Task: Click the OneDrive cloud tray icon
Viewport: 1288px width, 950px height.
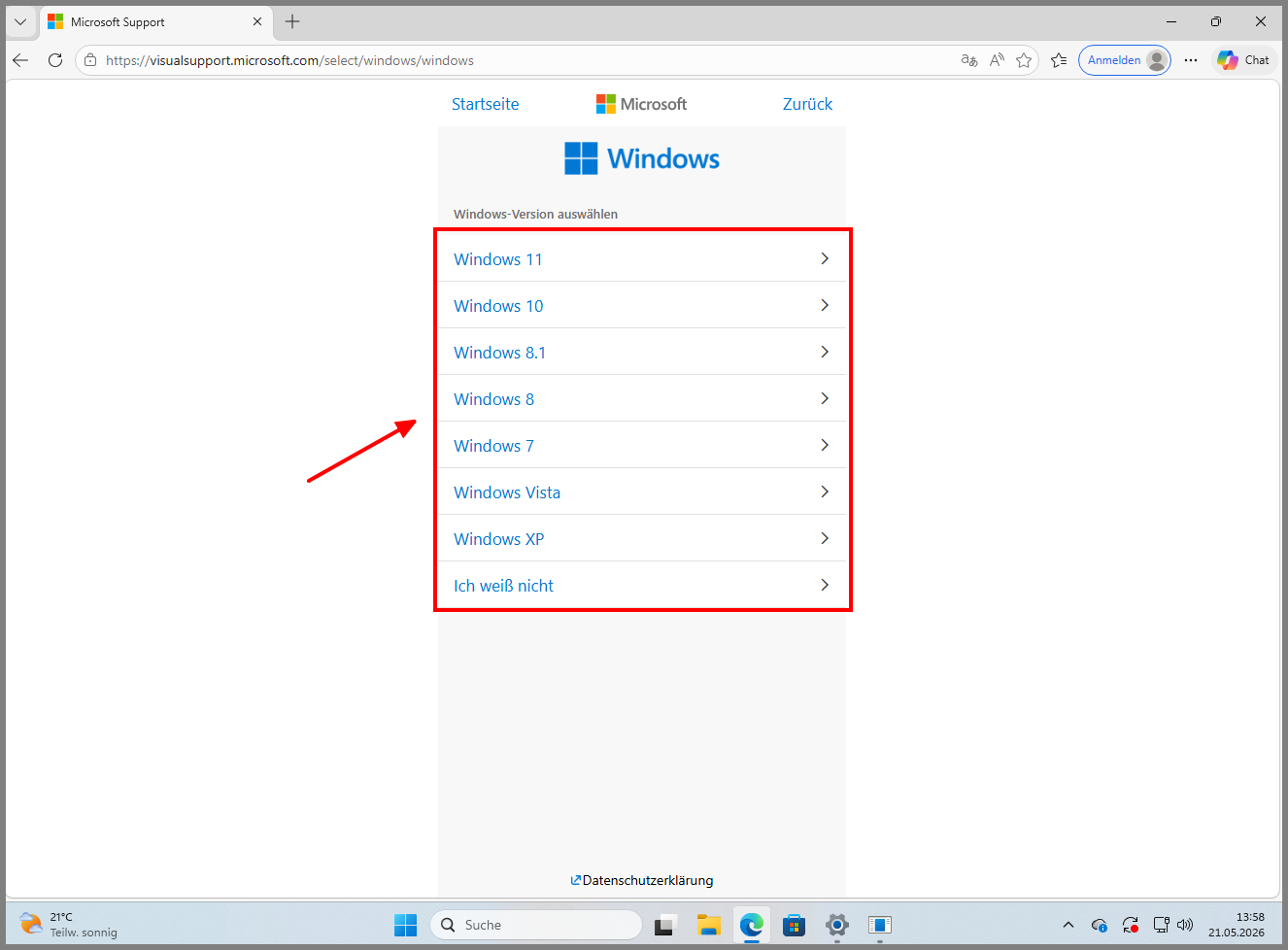Action: coord(1100,925)
